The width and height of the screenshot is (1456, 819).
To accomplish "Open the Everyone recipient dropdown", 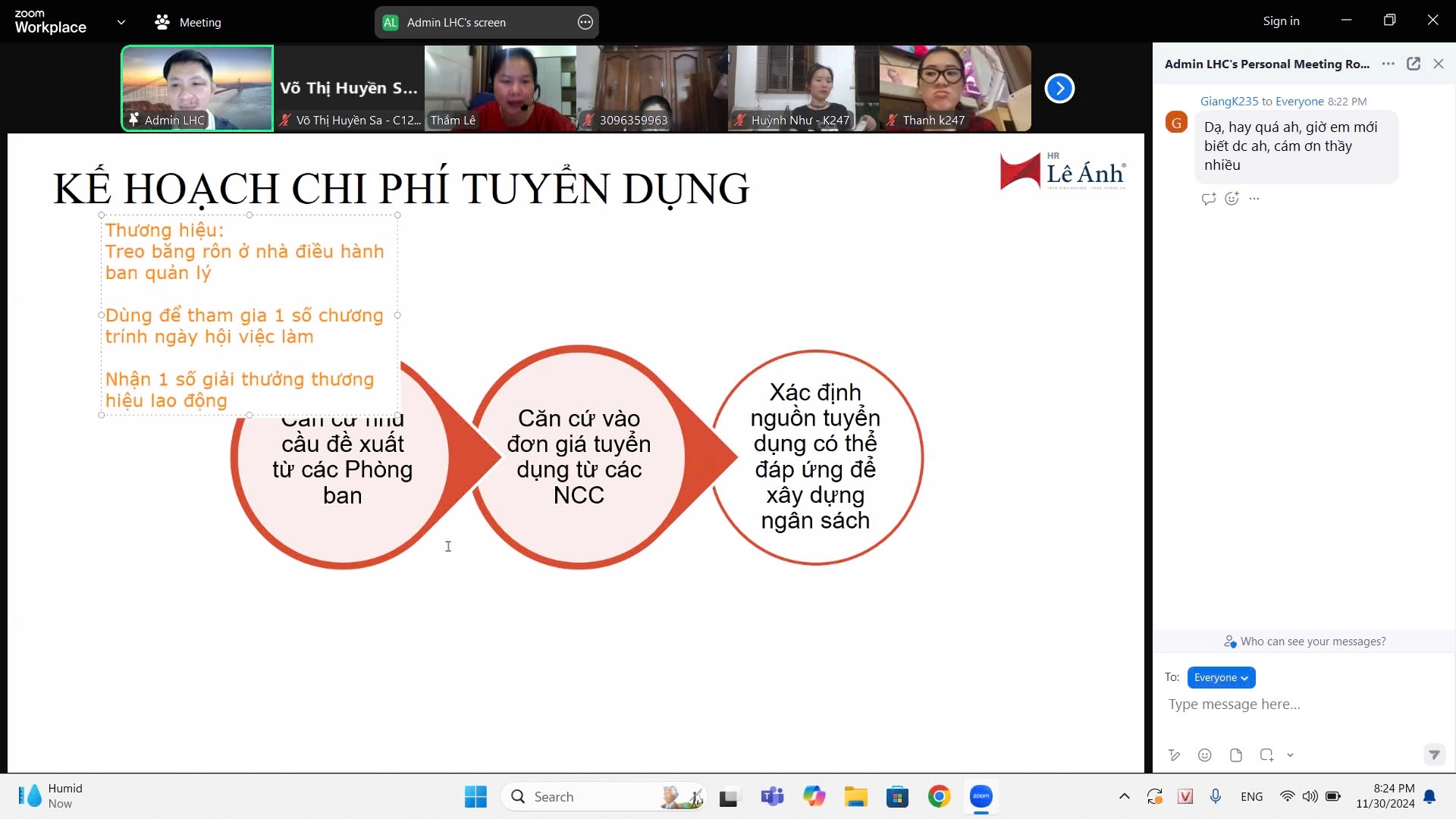I will 1221,677.
